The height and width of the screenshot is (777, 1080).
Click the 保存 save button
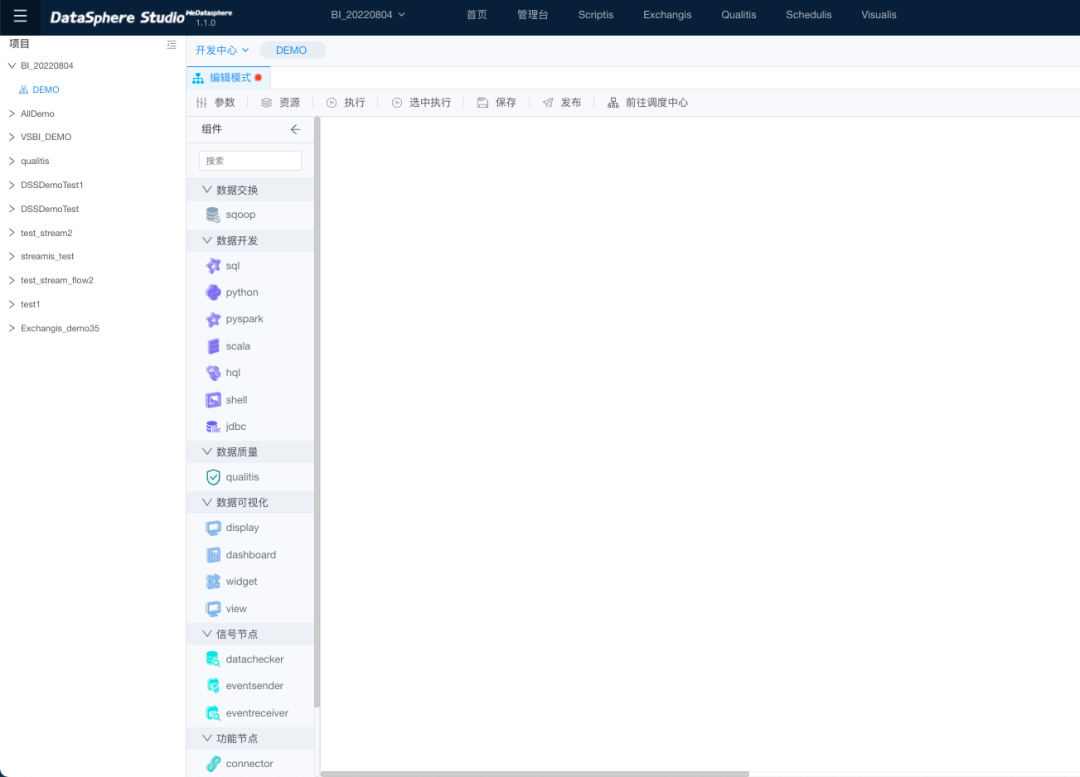coord(497,103)
